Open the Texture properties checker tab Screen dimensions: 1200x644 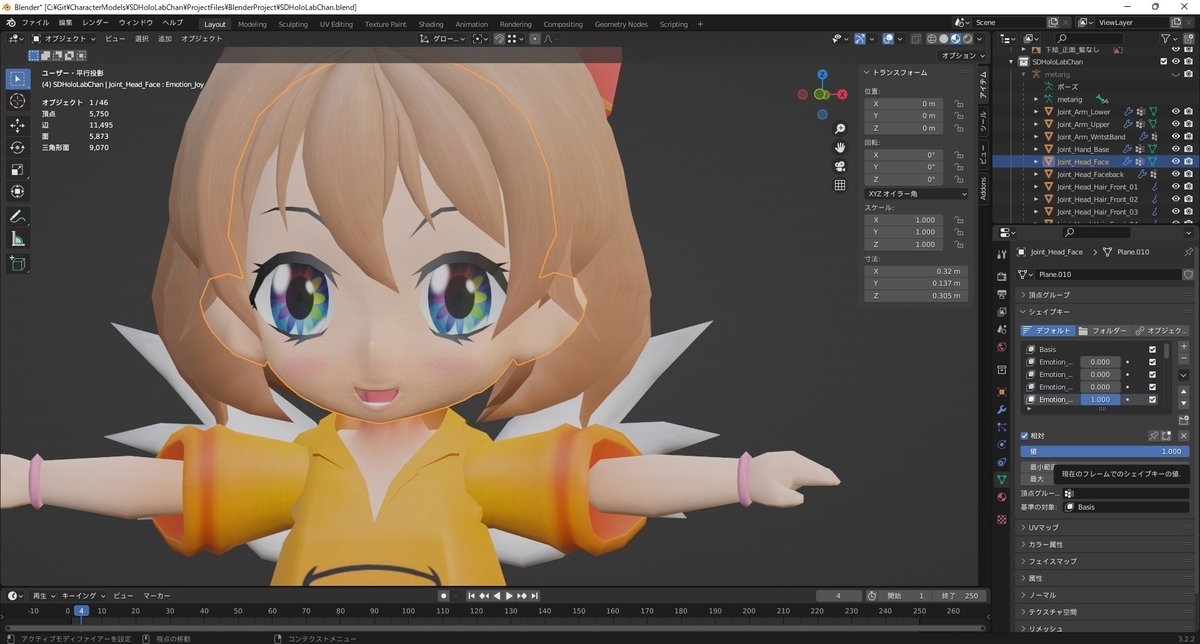1002,520
